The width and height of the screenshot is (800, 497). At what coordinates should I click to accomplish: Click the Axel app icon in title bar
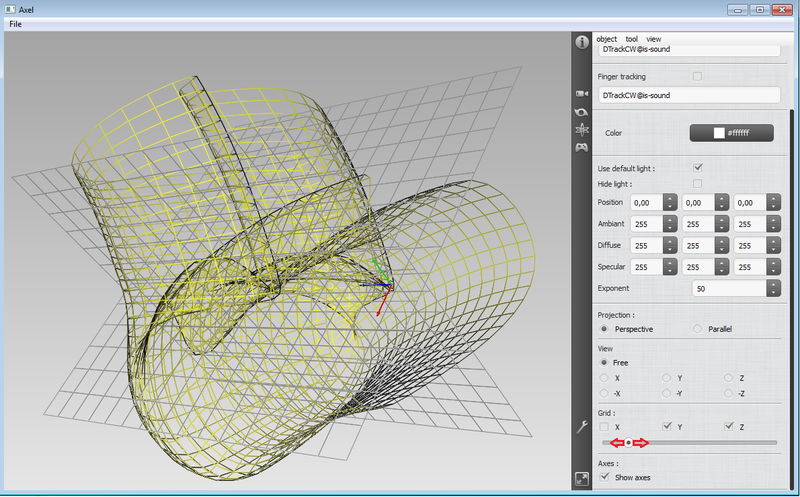click(x=10, y=9)
